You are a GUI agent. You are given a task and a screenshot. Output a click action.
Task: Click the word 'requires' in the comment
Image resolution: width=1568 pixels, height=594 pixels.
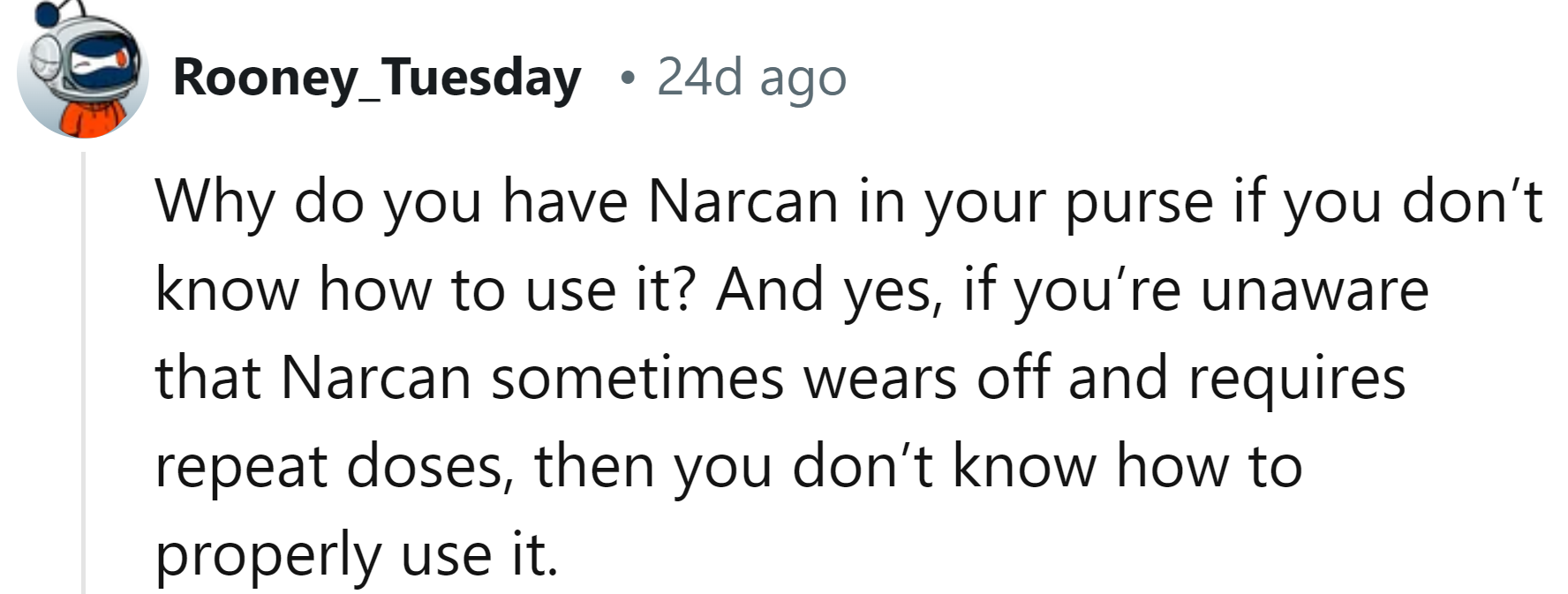point(1297,378)
